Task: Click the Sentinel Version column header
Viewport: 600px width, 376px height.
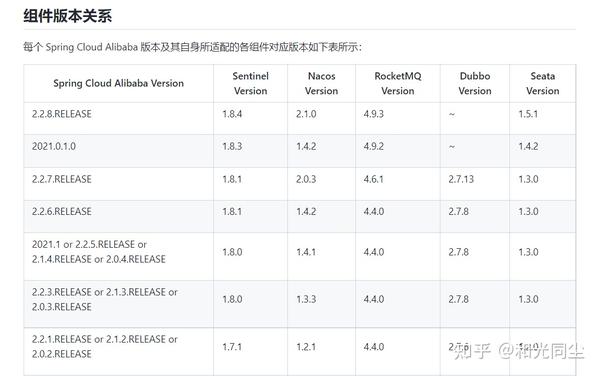Action: pos(251,83)
